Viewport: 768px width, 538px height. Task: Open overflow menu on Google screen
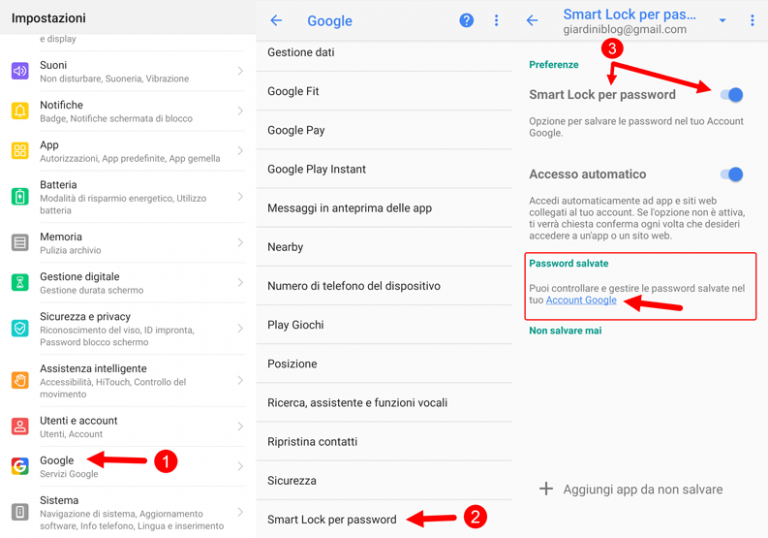tap(496, 21)
